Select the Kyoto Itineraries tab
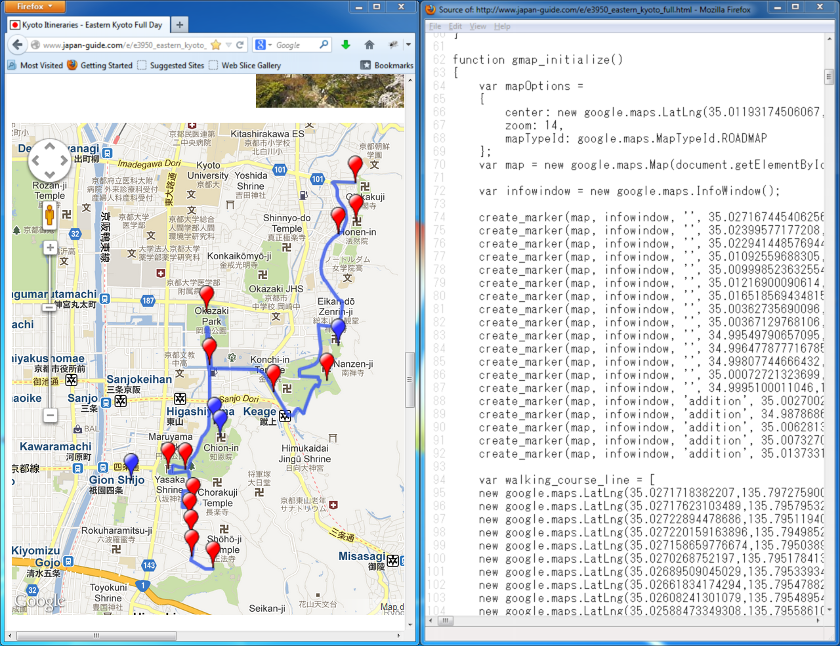The width and height of the screenshot is (840, 646). [89, 25]
